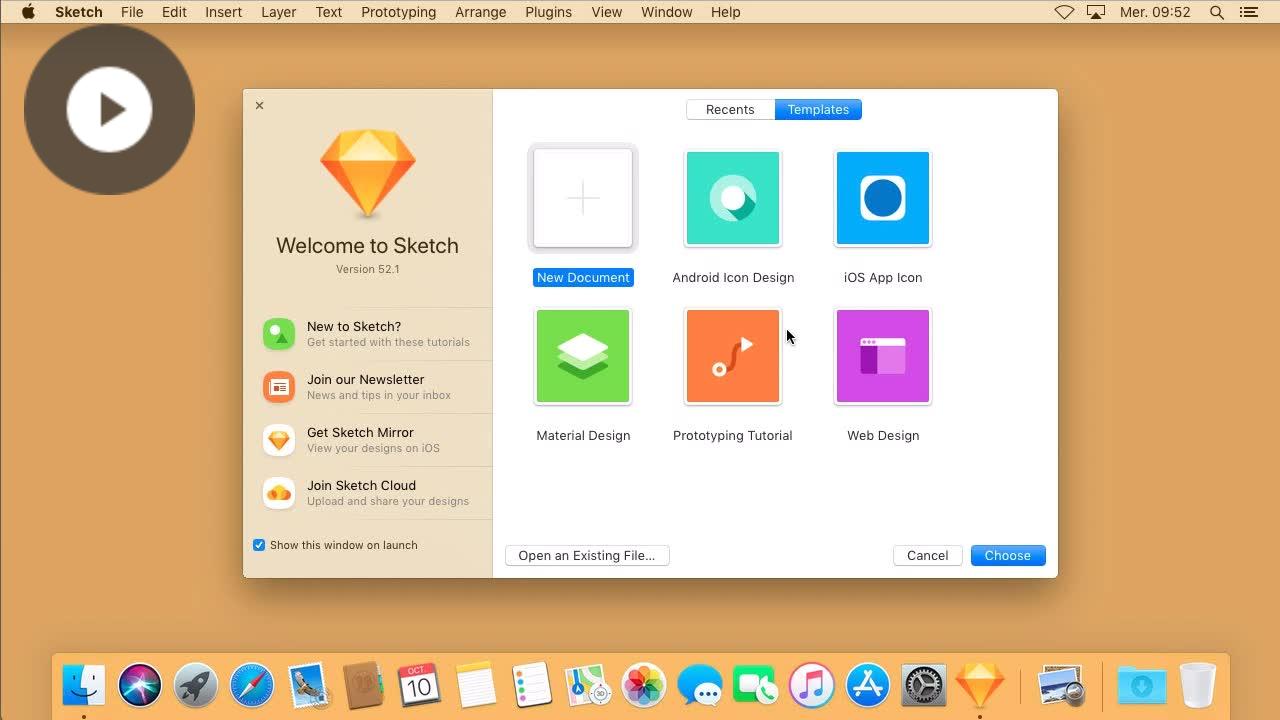Pick the Prototyping Tutorial template icon
This screenshot has height=720, width=1280.
733,356
